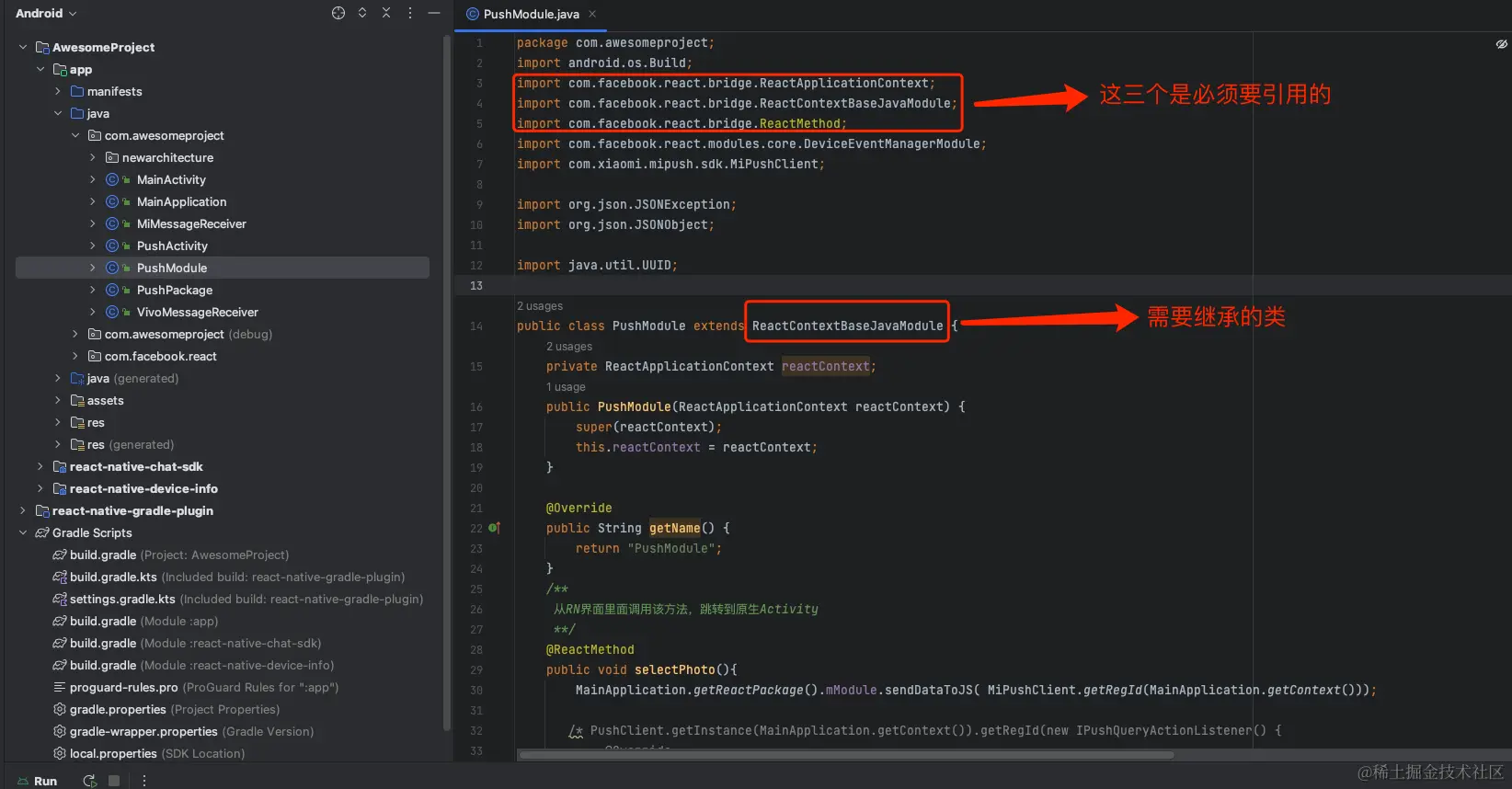The width and height of the screenshot is (1512, 789).
Task: Click the override gutter icon beside getName
Action: [494, 528]
